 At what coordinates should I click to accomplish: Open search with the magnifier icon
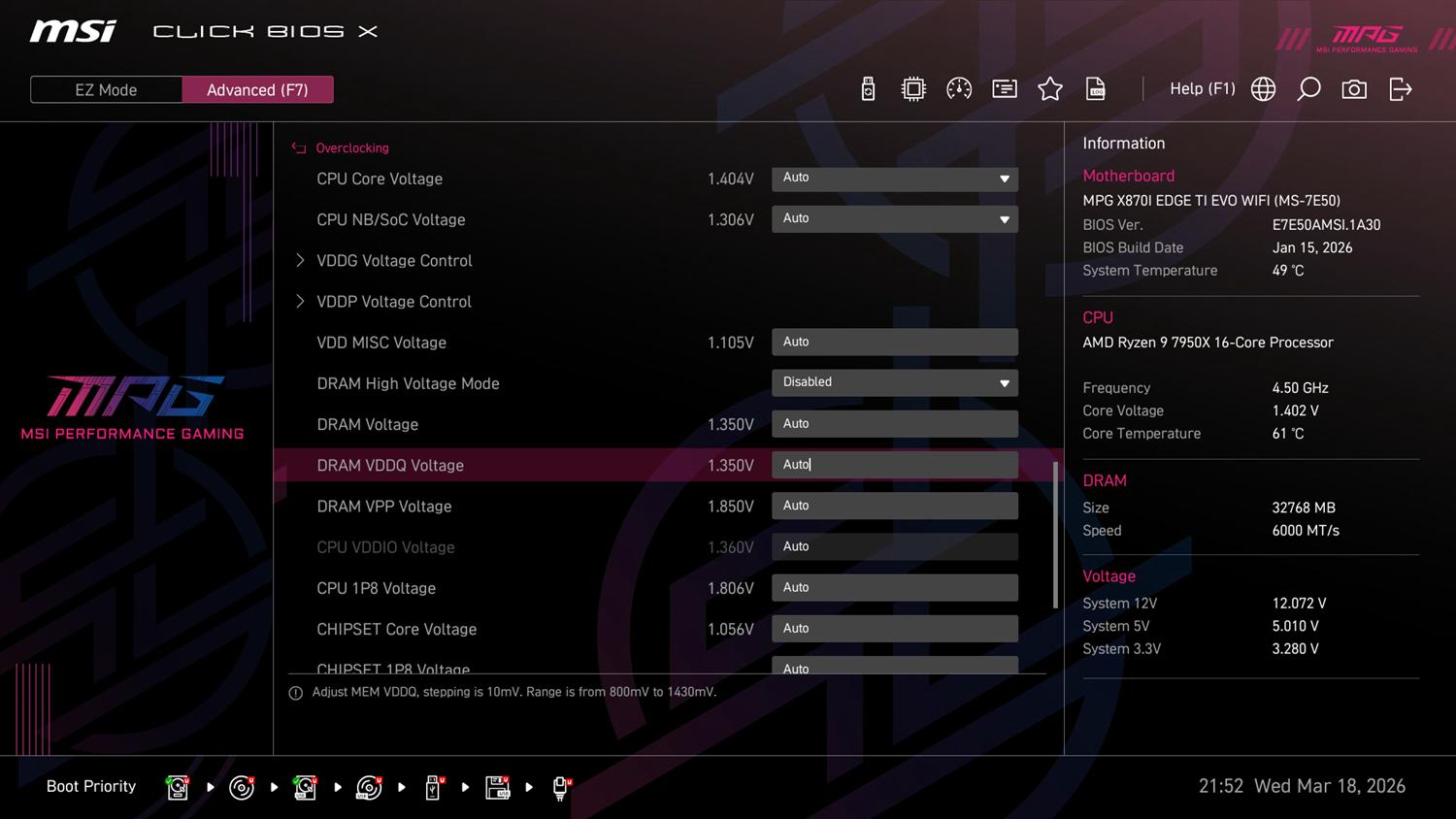click(1308, 89)
